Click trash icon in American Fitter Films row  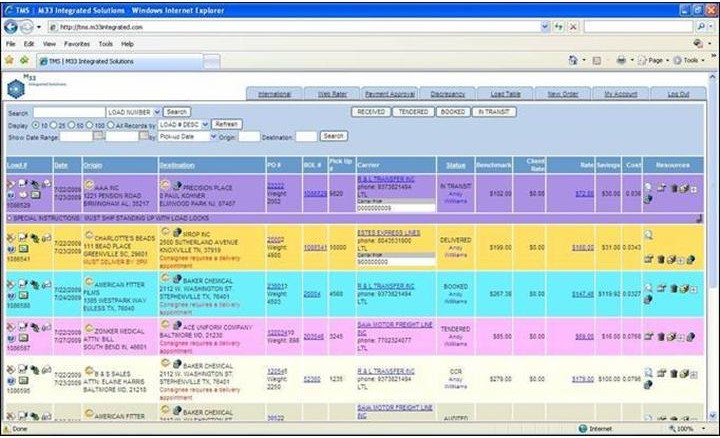pyautogui.click(x=674, y=288)
